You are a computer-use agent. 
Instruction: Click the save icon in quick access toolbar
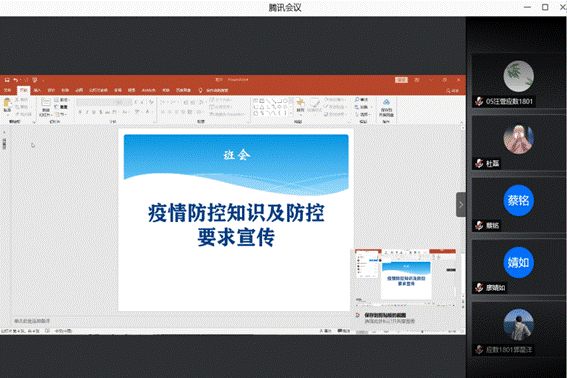(x=7, y=80)
